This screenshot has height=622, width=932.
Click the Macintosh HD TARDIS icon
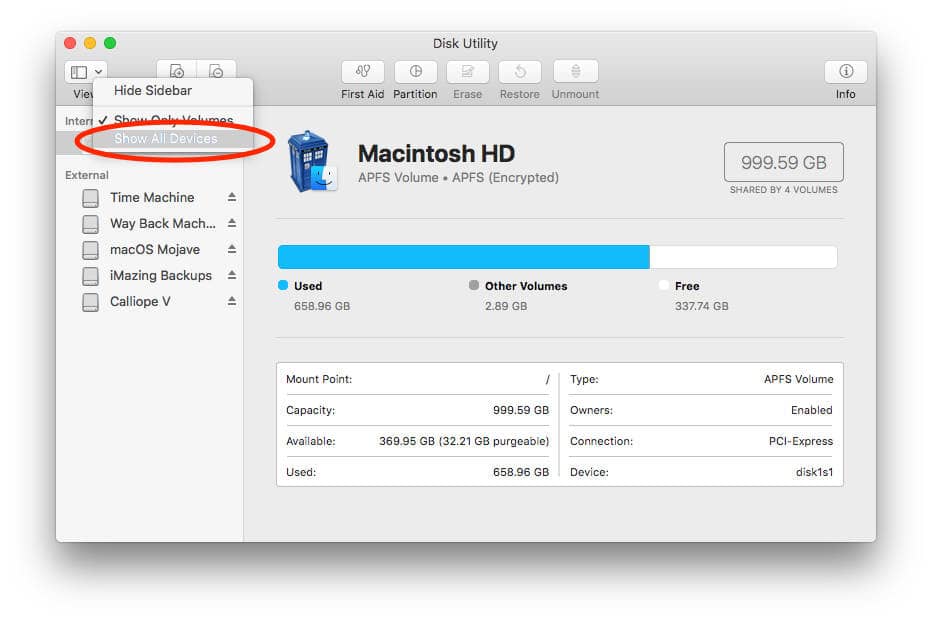point(312,162)
